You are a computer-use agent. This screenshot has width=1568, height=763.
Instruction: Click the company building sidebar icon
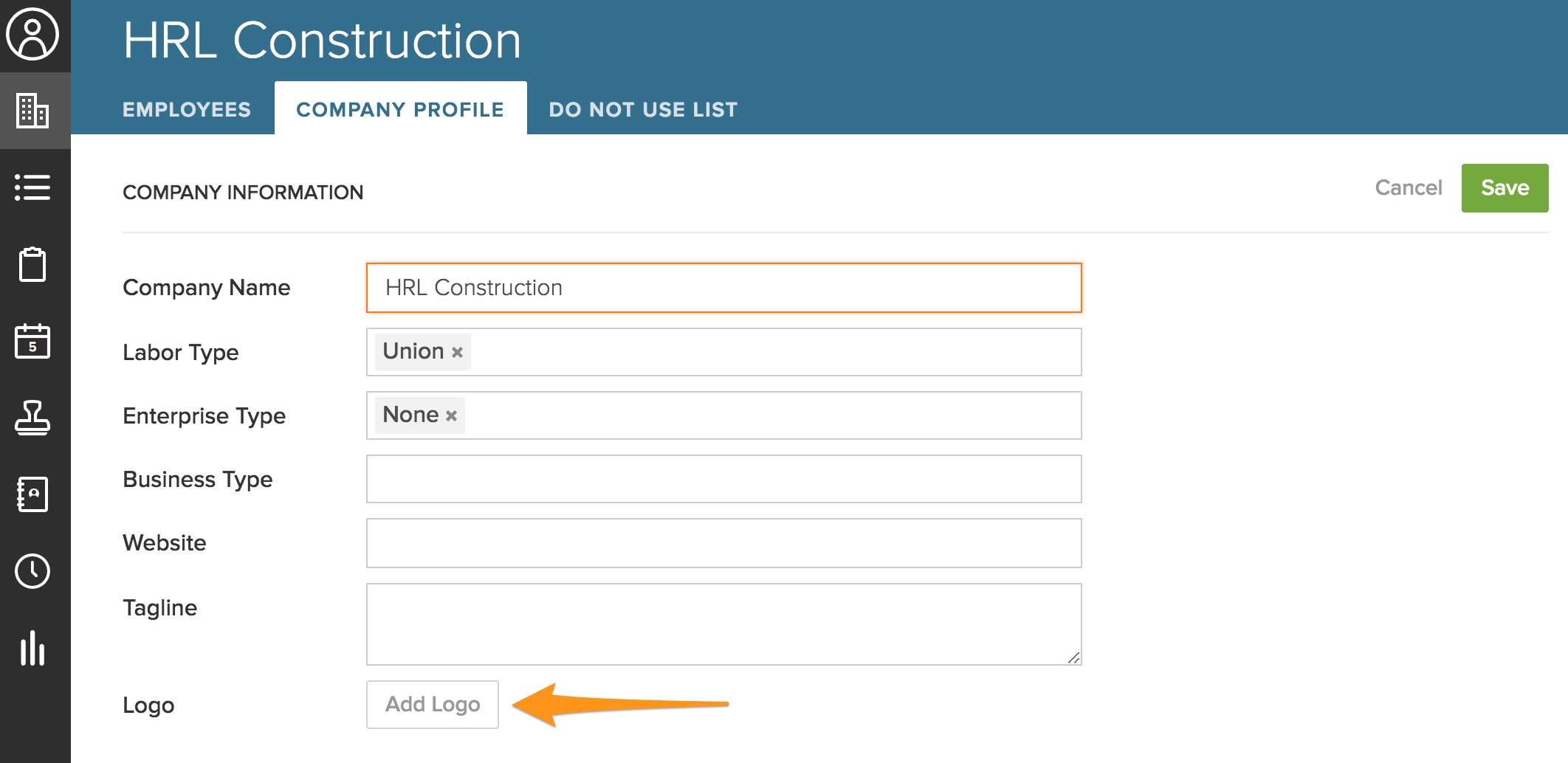32,111
